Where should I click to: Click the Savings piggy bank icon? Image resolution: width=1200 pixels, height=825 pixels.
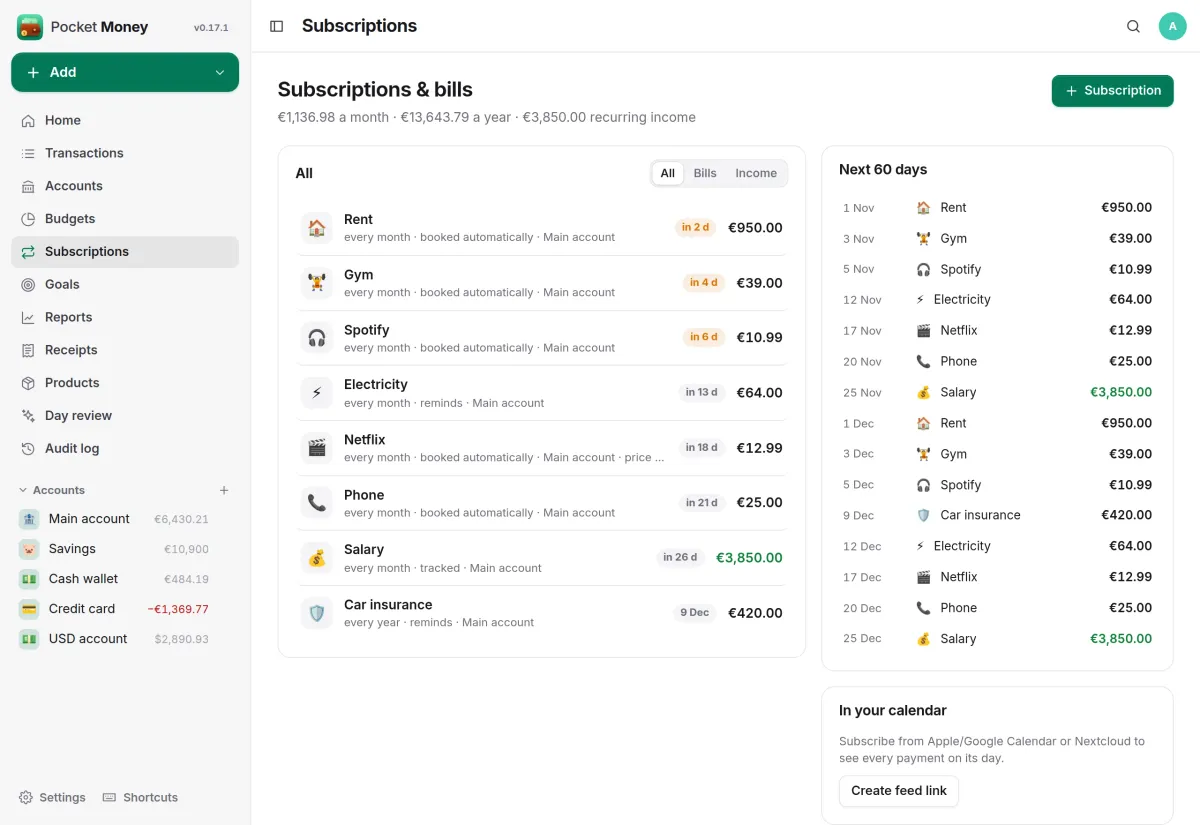(29, 549)
